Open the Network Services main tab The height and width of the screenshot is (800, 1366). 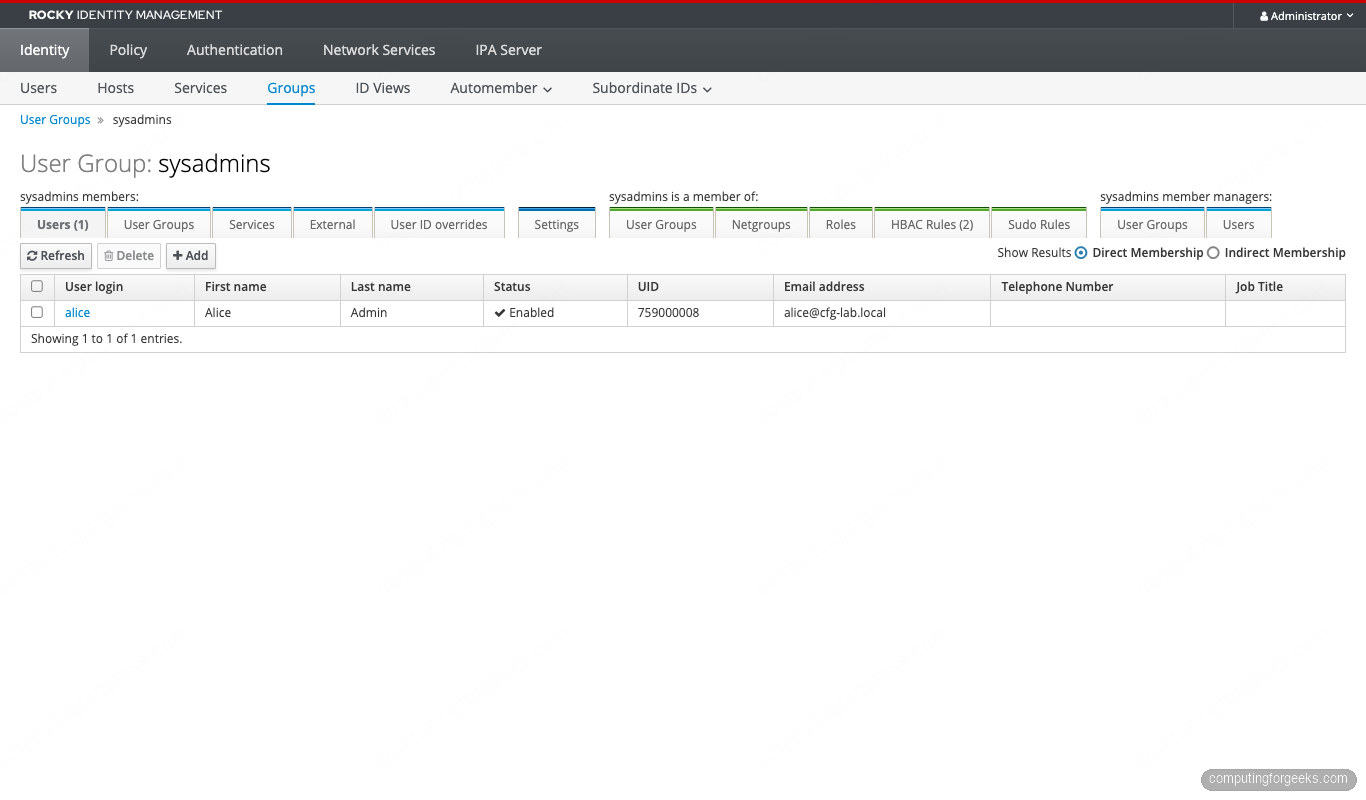379,50
